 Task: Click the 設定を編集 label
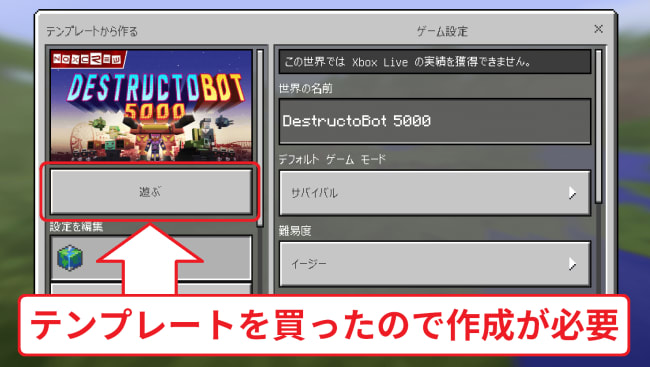(76, 227)
